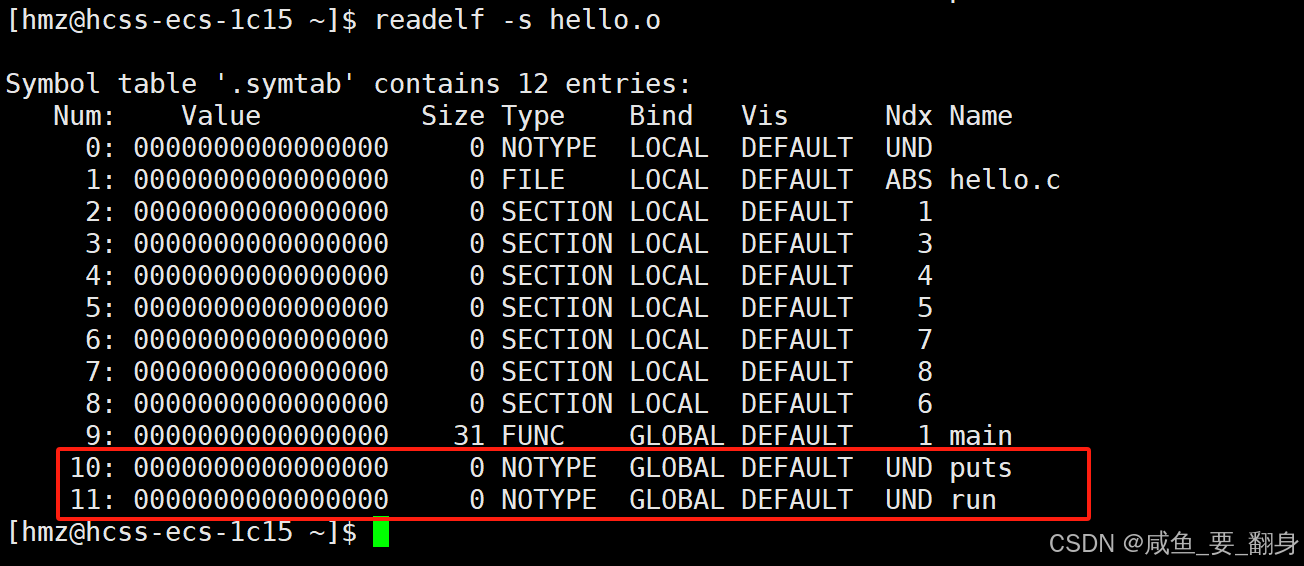Click the row number "0:"
1304x566 pixels.
click(x=101, y=148)
